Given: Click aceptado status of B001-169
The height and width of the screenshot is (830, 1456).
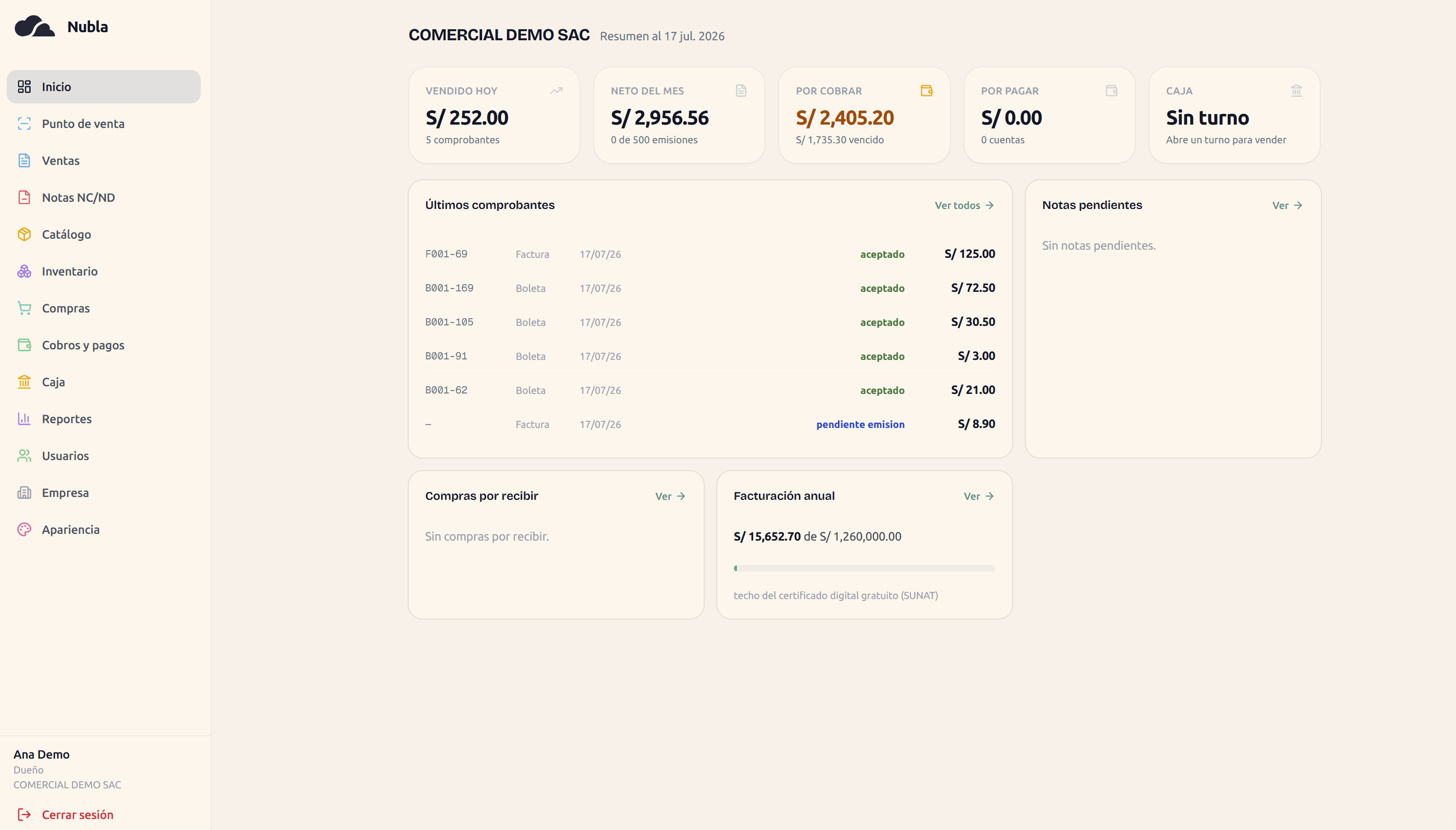Looking at the screenshot, I should tap(882, 288).
